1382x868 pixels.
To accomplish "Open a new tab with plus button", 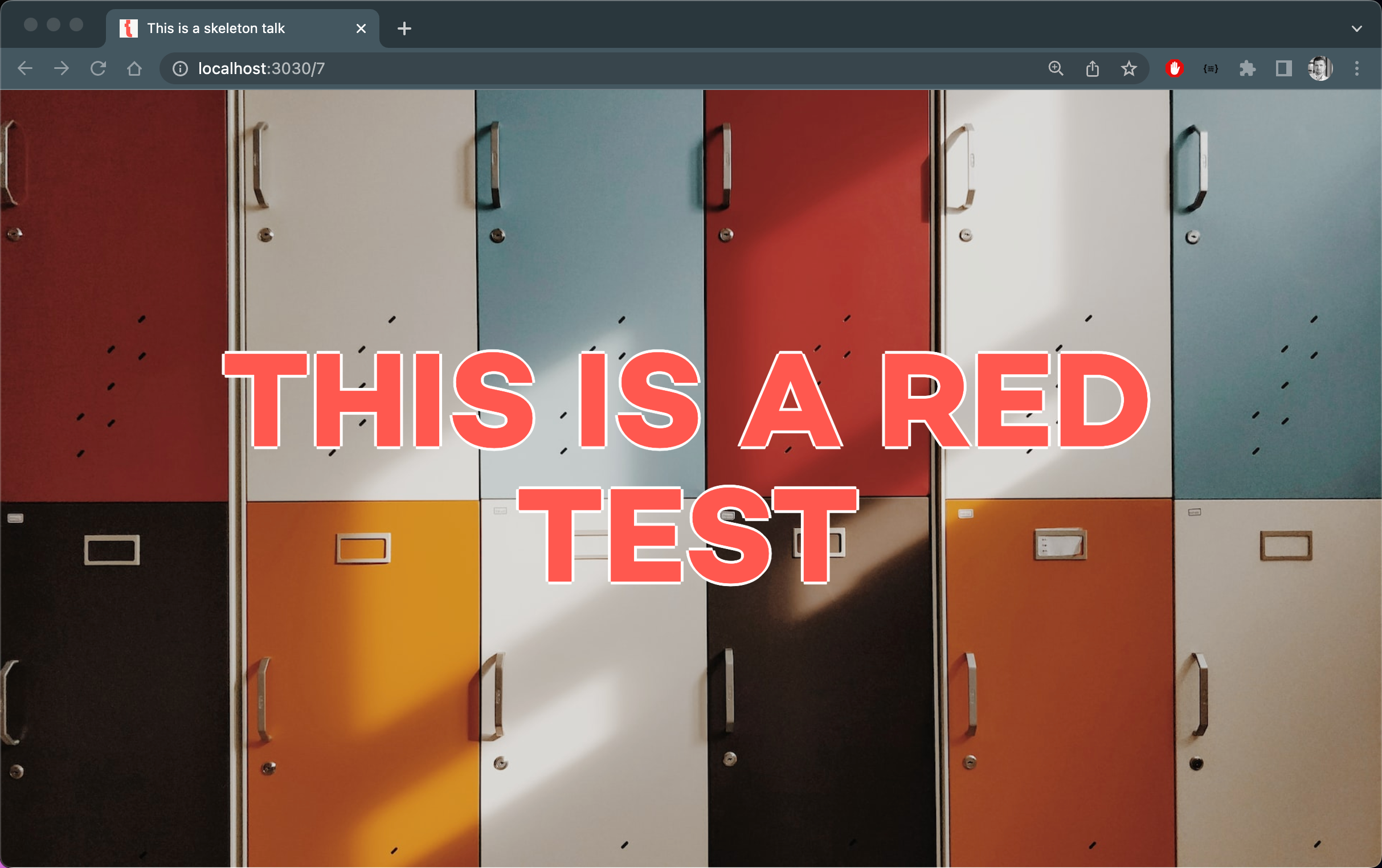I will [x=404, y=28].
